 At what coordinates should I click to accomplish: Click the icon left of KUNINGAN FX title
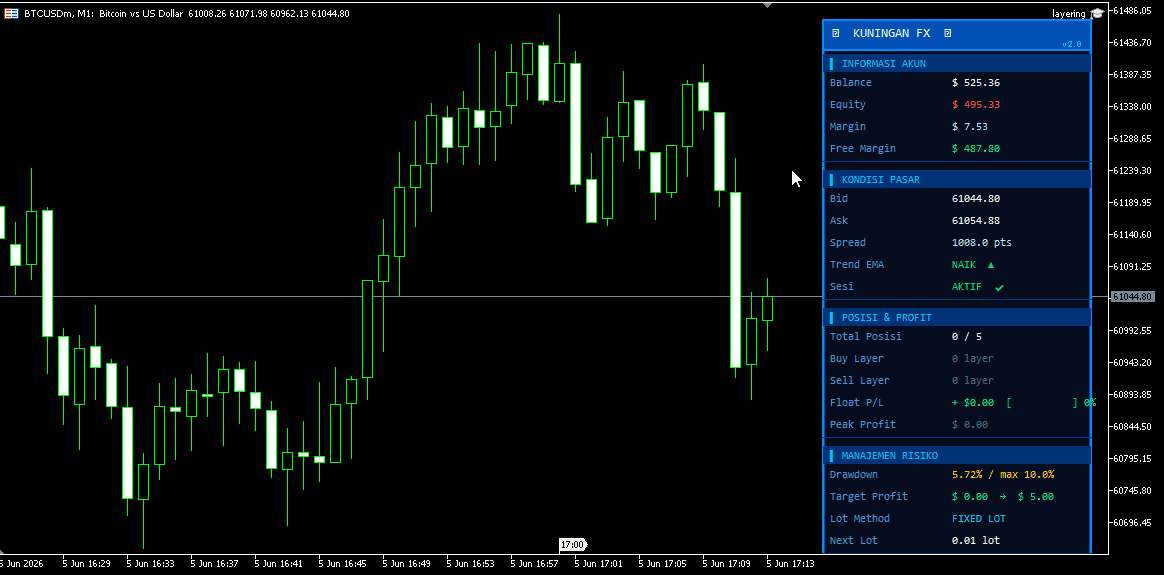(x=835, y=33)
